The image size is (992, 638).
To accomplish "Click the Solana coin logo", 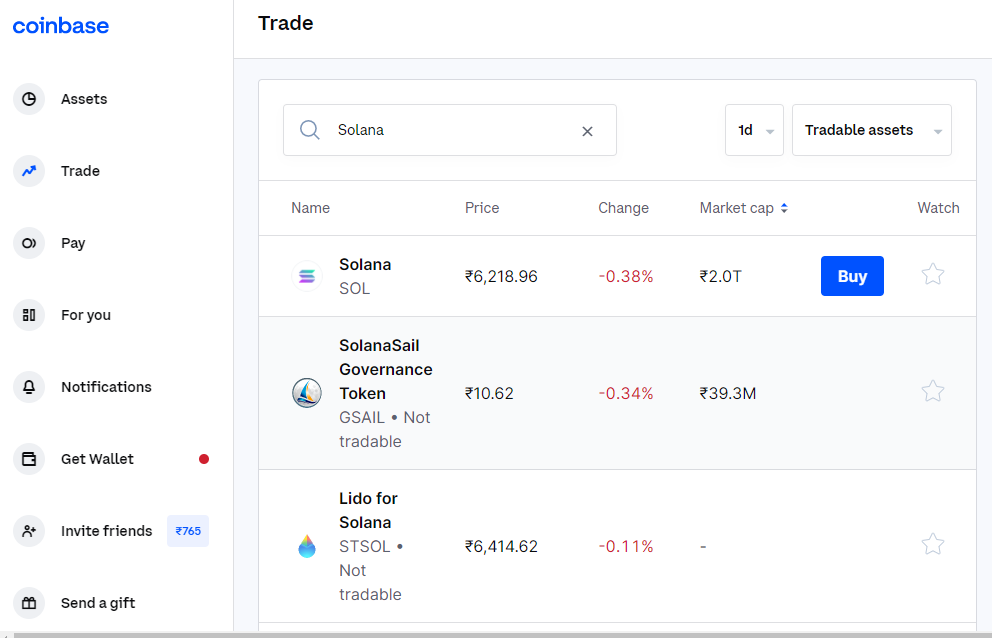I will 307,276.
